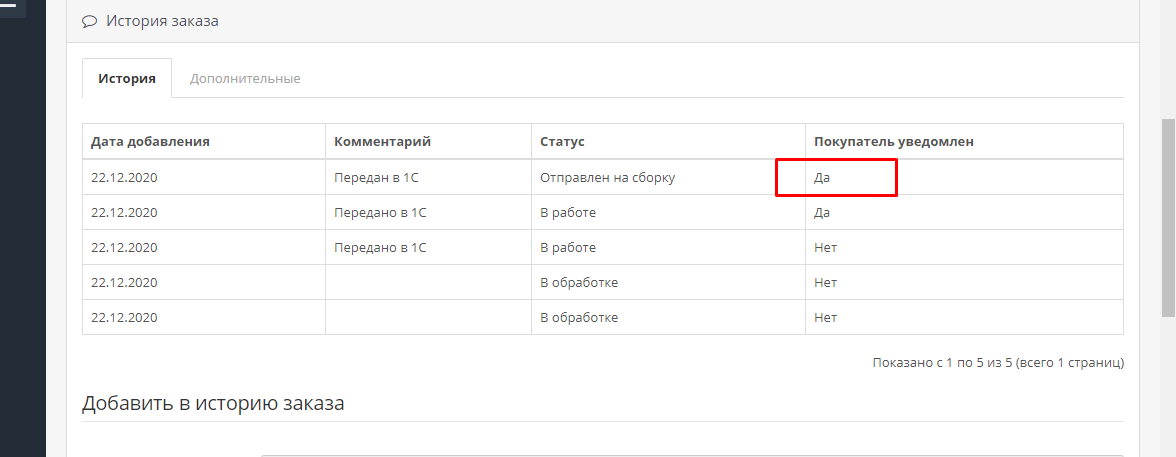Click the Показано с 1 по 5 pagination text

click(998, 362)
